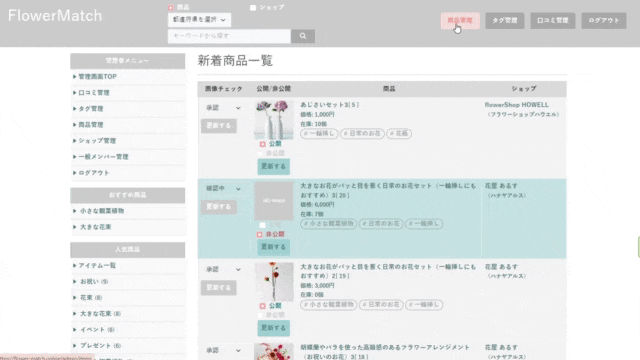Open the あじさいセット3[5] product title
640x360 pixels.
point(330,105)
